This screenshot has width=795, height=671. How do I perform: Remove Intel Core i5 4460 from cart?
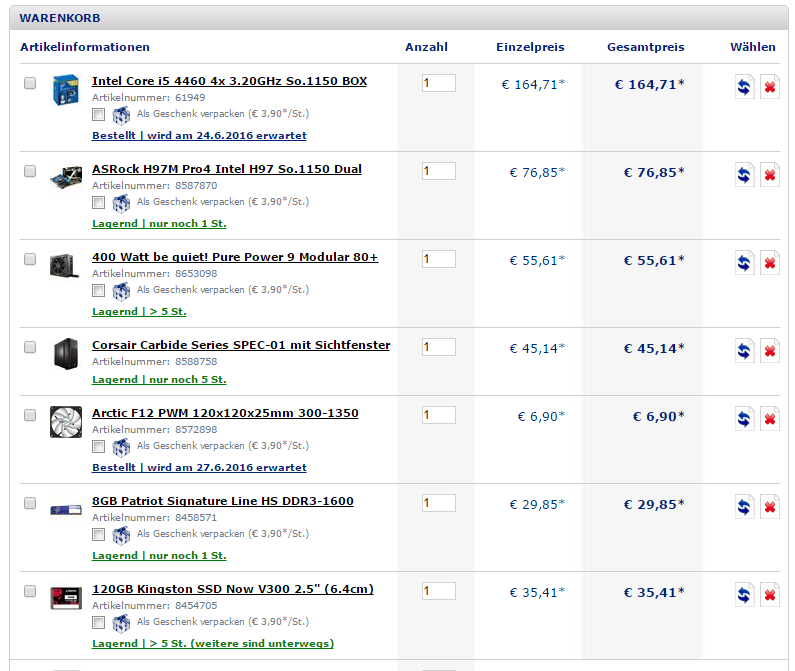coord(770,87)
